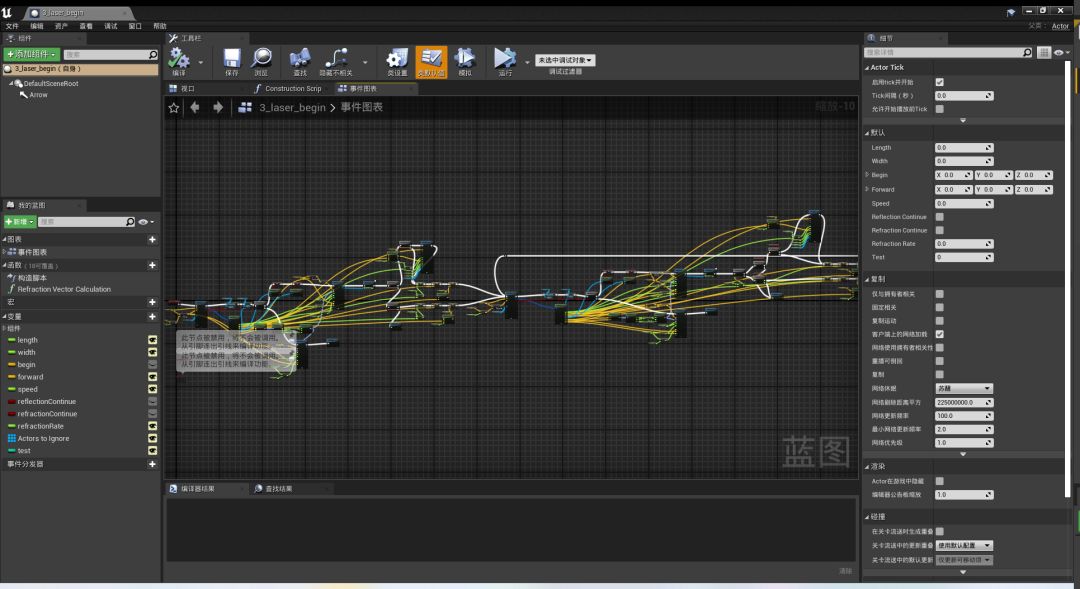The width and height of the screenshot is (1080, 589).
Task: Uncheck the 启用tick并开始 checkbox
Action: click(939, 82)
